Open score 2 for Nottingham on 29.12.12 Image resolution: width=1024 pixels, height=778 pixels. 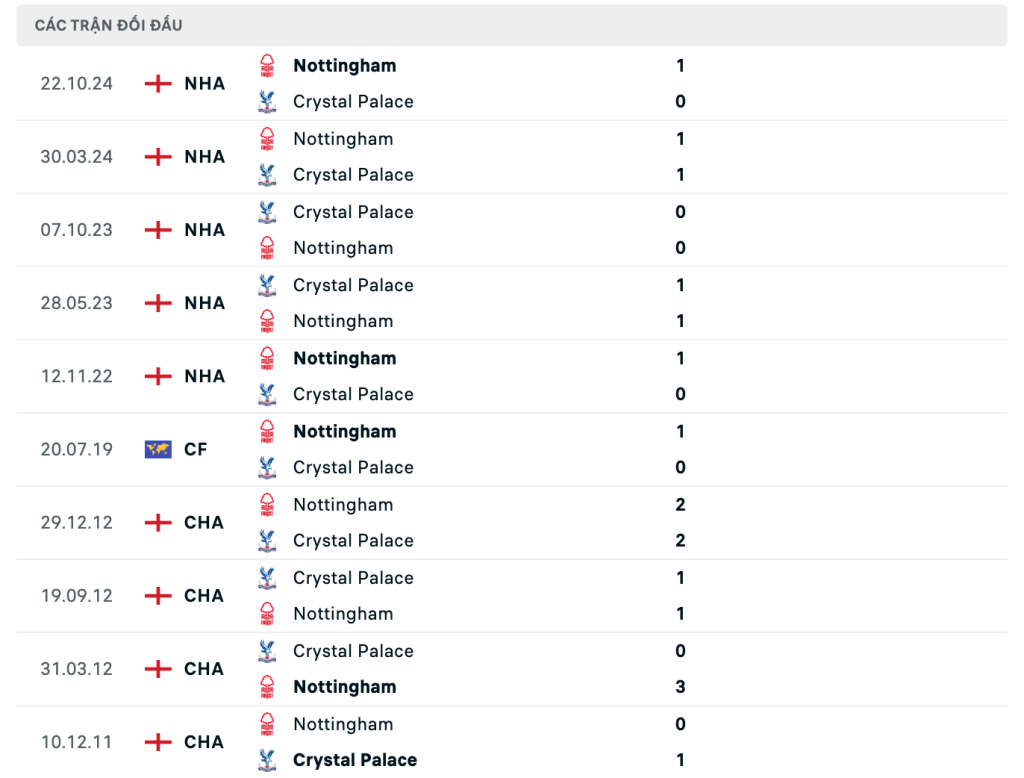coord(680,505)
